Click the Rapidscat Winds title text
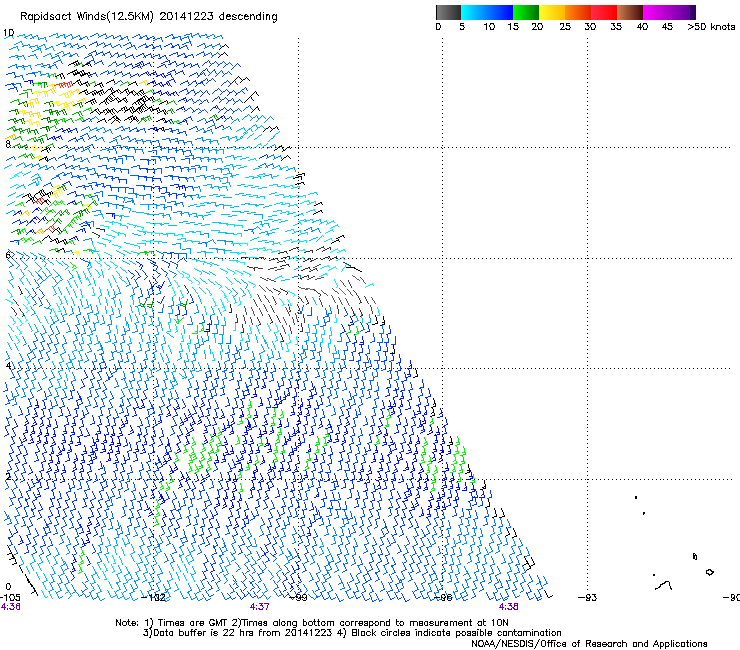This screenshot has height=650, width=740. 149,17
